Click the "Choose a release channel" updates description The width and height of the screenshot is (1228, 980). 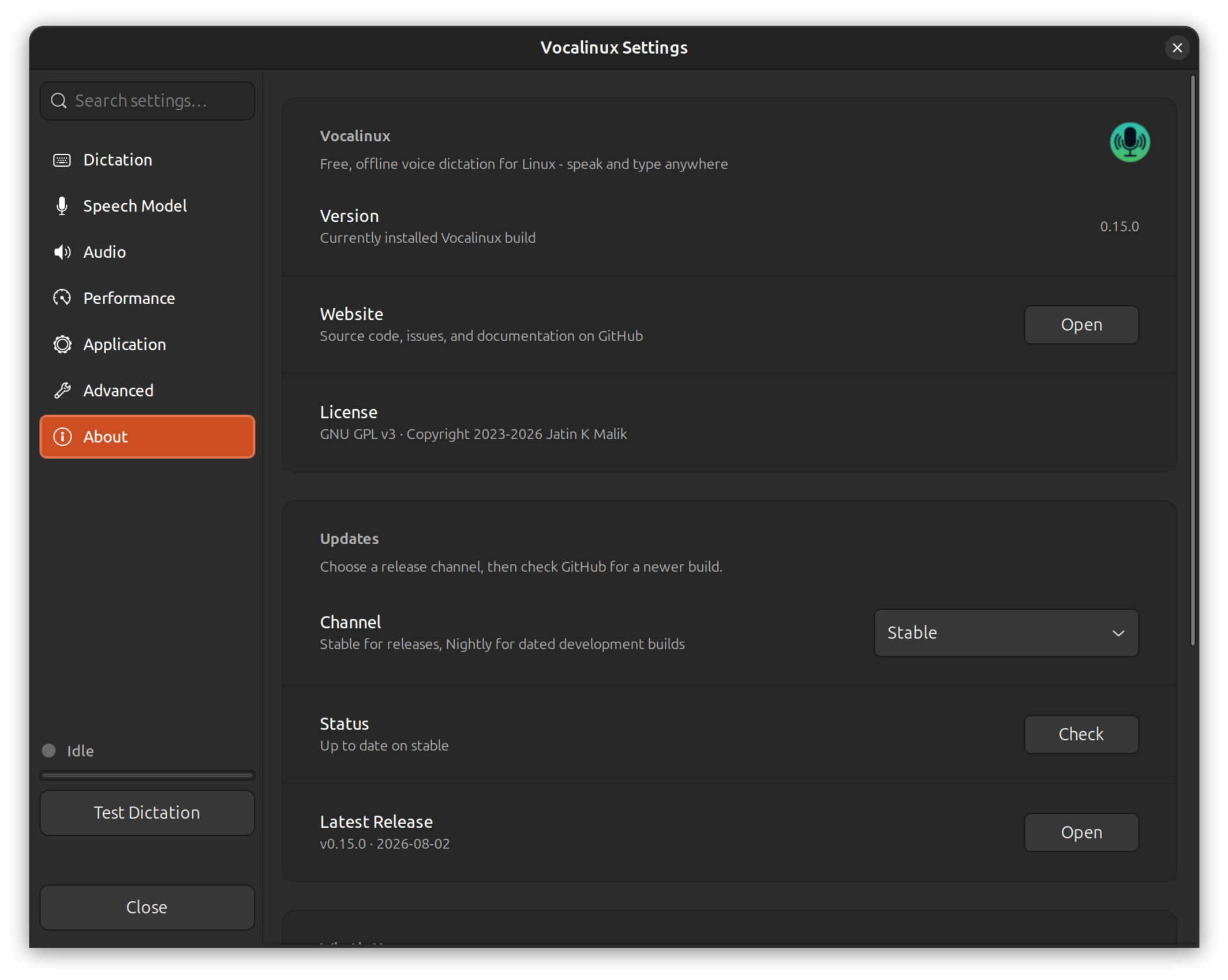tap(521, 567)
